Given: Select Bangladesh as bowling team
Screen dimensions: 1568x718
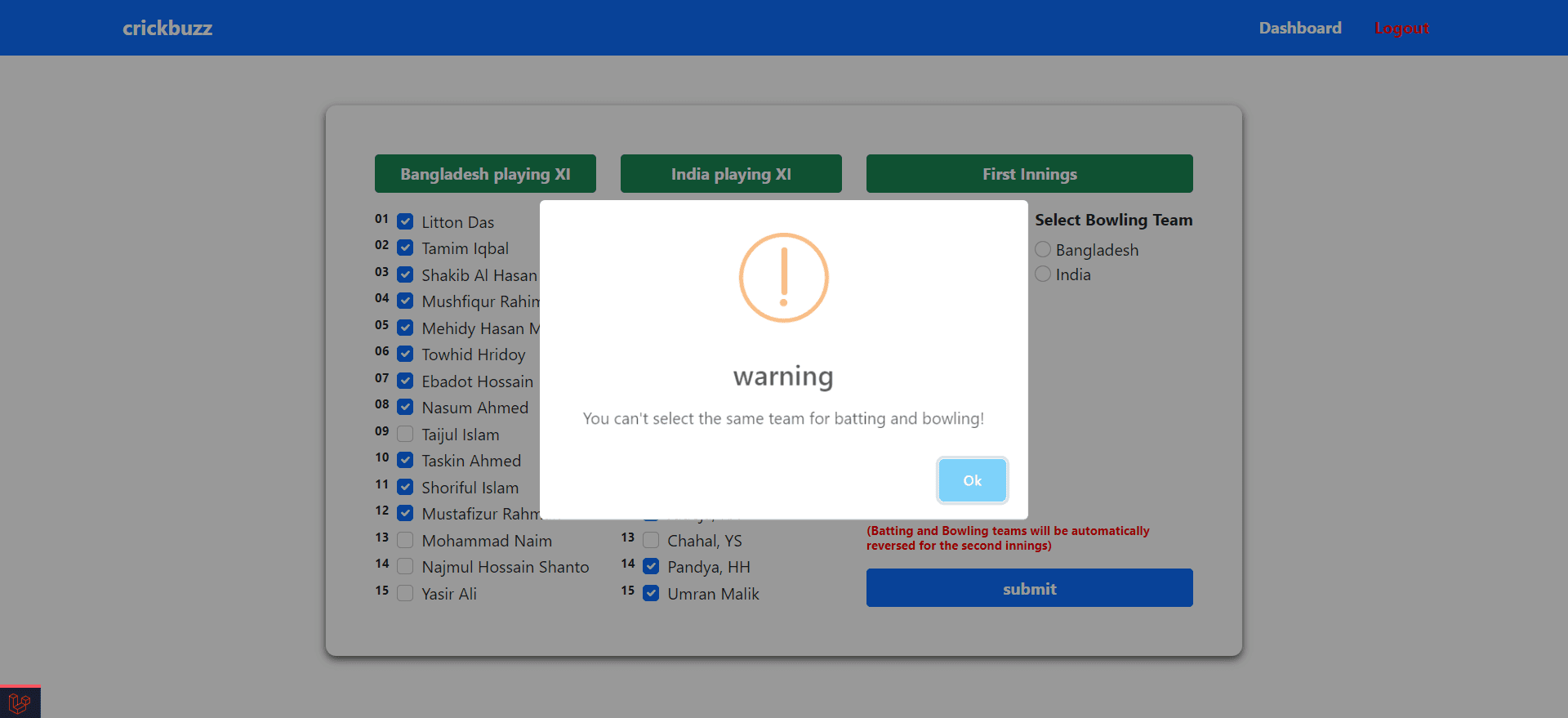Looking at the screenshot, I should coord(1043,249).
